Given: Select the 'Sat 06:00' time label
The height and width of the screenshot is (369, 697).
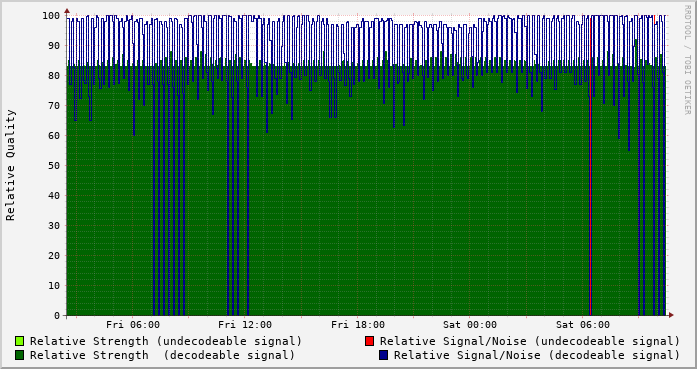Looking at the screenshot, I should tap(583, 325).
